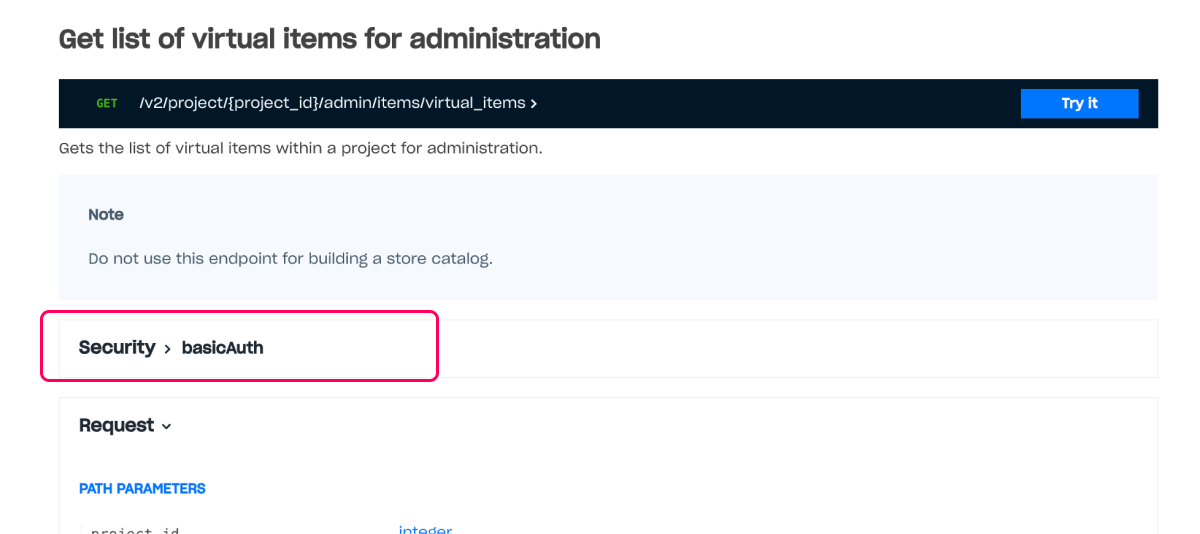Click the Note heading in callout

(106, 214)
